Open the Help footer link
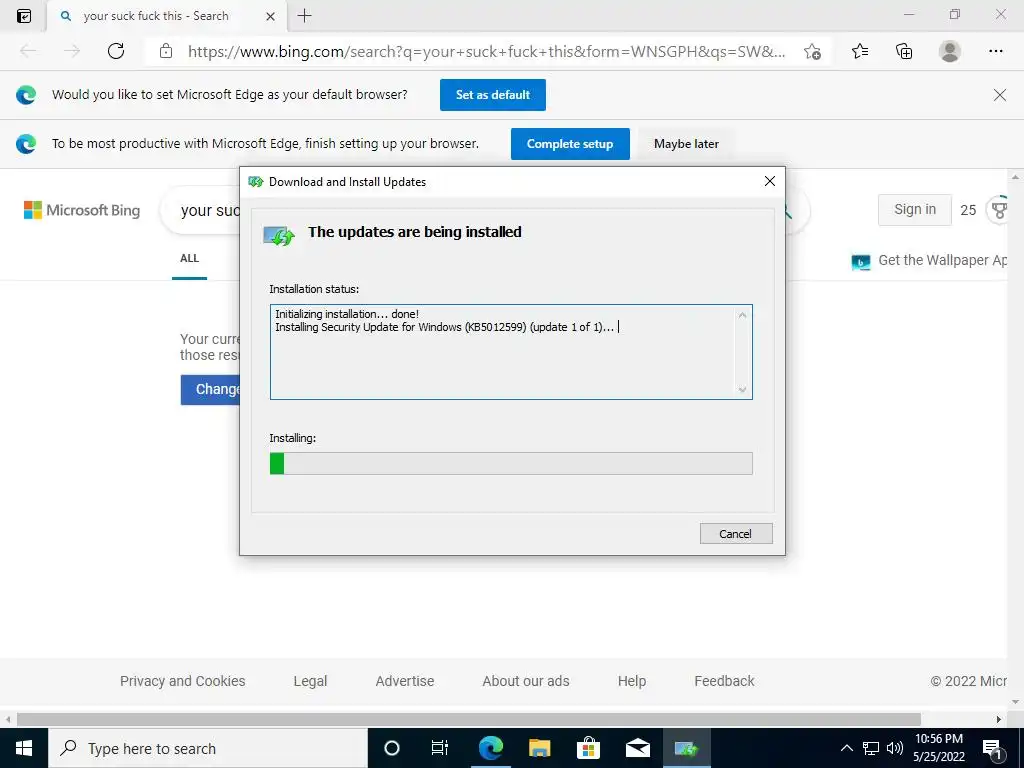This screenshot has width=1024, height=768. pos(632,681)
